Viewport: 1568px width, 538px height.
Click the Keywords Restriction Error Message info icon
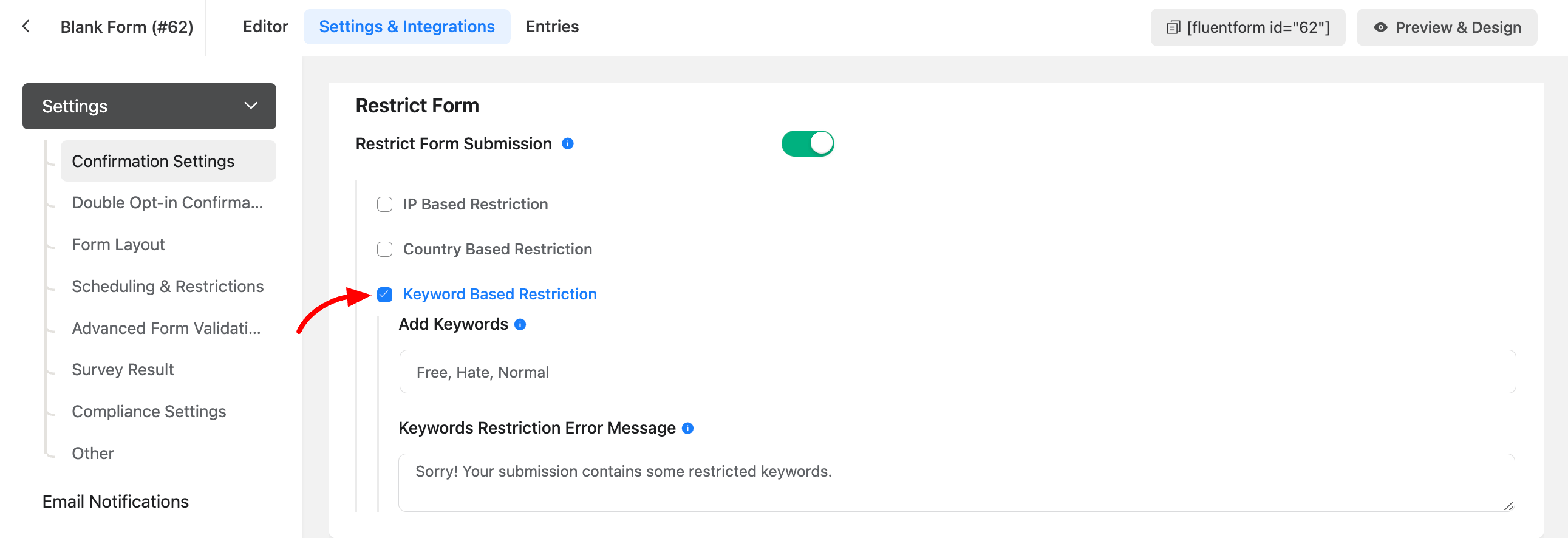tap(687, 429)
